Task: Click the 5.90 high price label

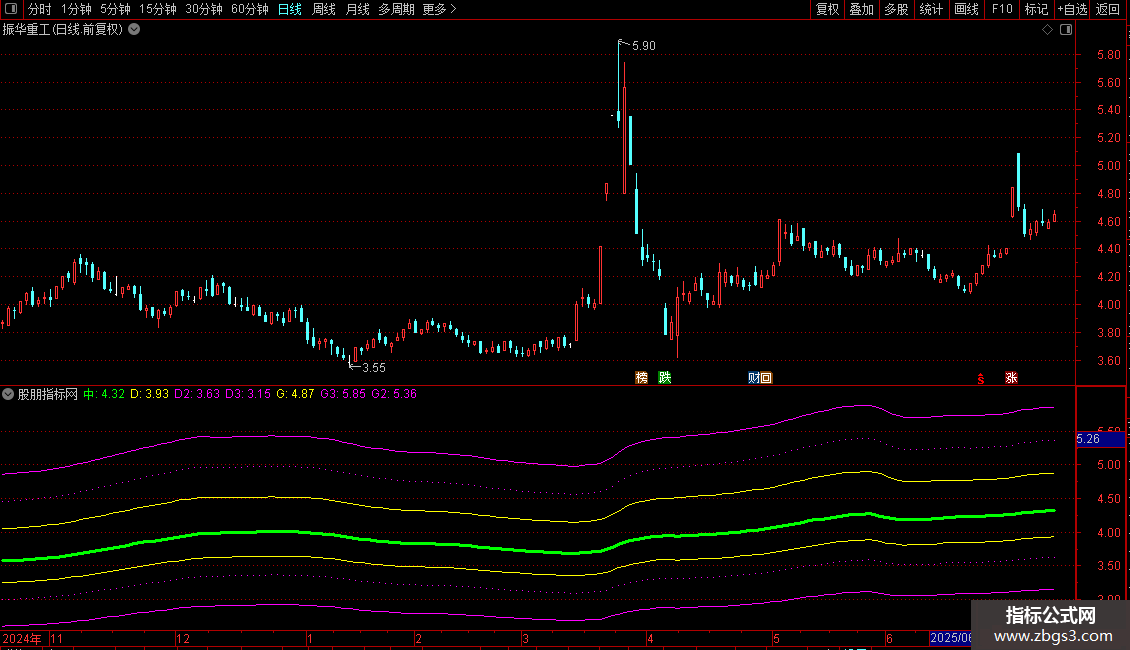Action: point(644,45)
